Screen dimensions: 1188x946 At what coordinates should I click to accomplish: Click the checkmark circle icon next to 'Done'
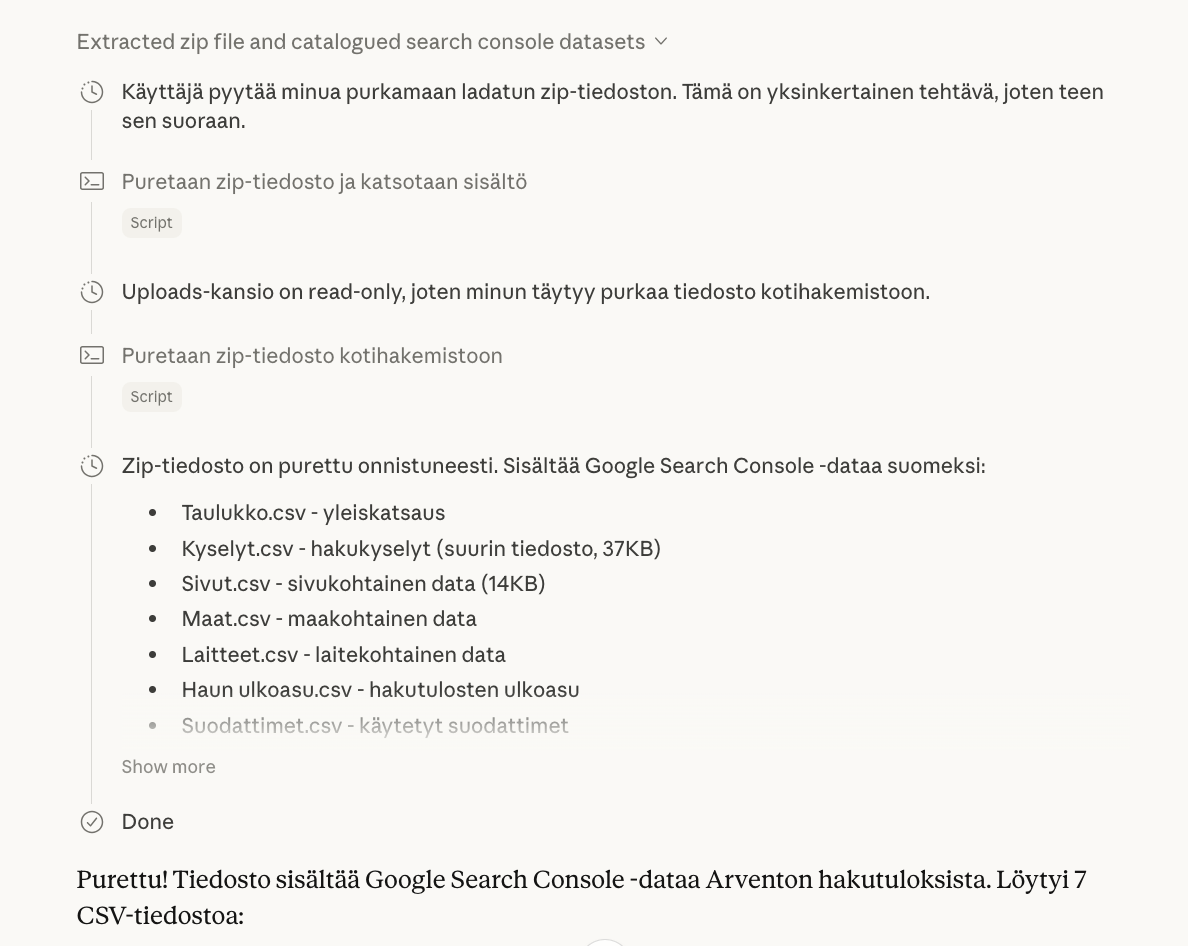pyautogui.click(x=91, y=821)
